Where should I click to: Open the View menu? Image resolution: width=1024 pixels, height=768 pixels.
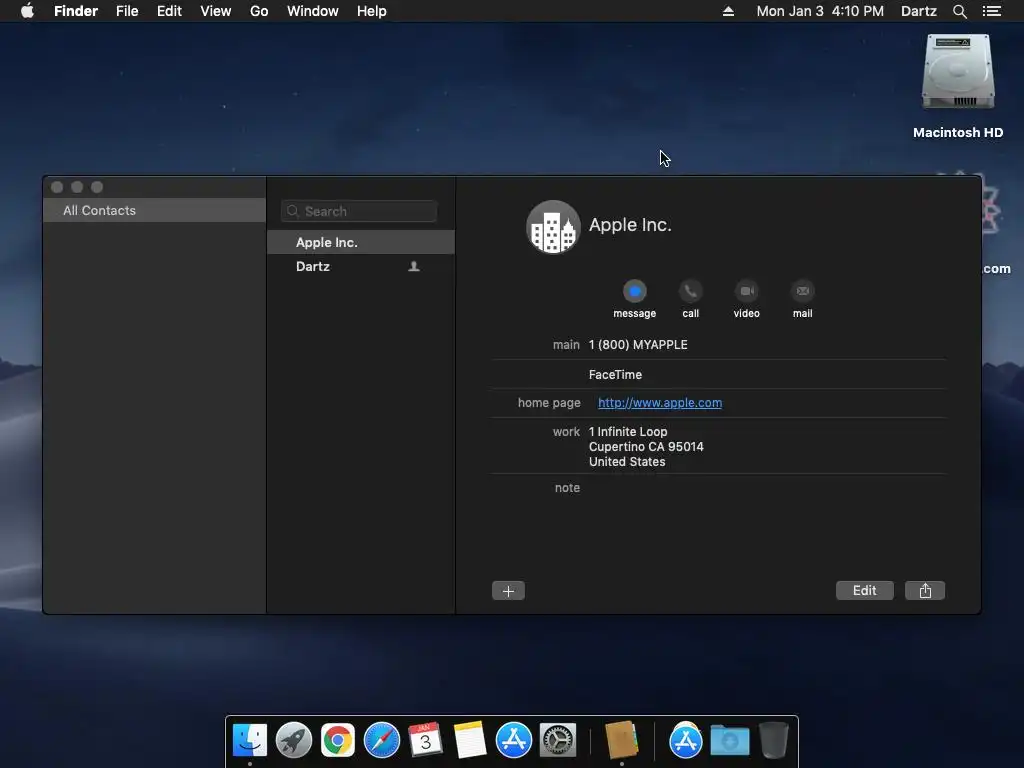[216, 11]
